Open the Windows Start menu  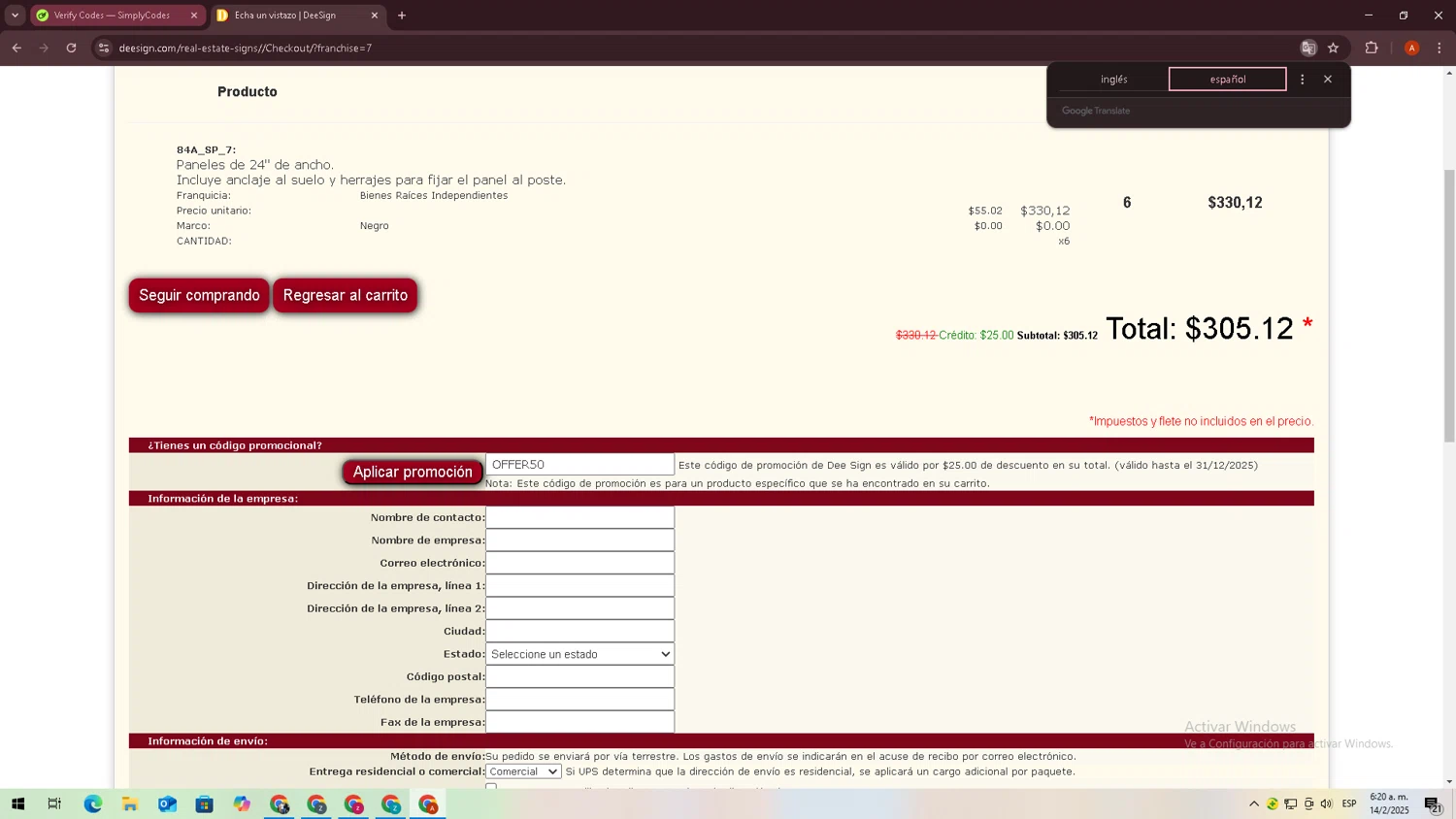[x=17, y=803]
